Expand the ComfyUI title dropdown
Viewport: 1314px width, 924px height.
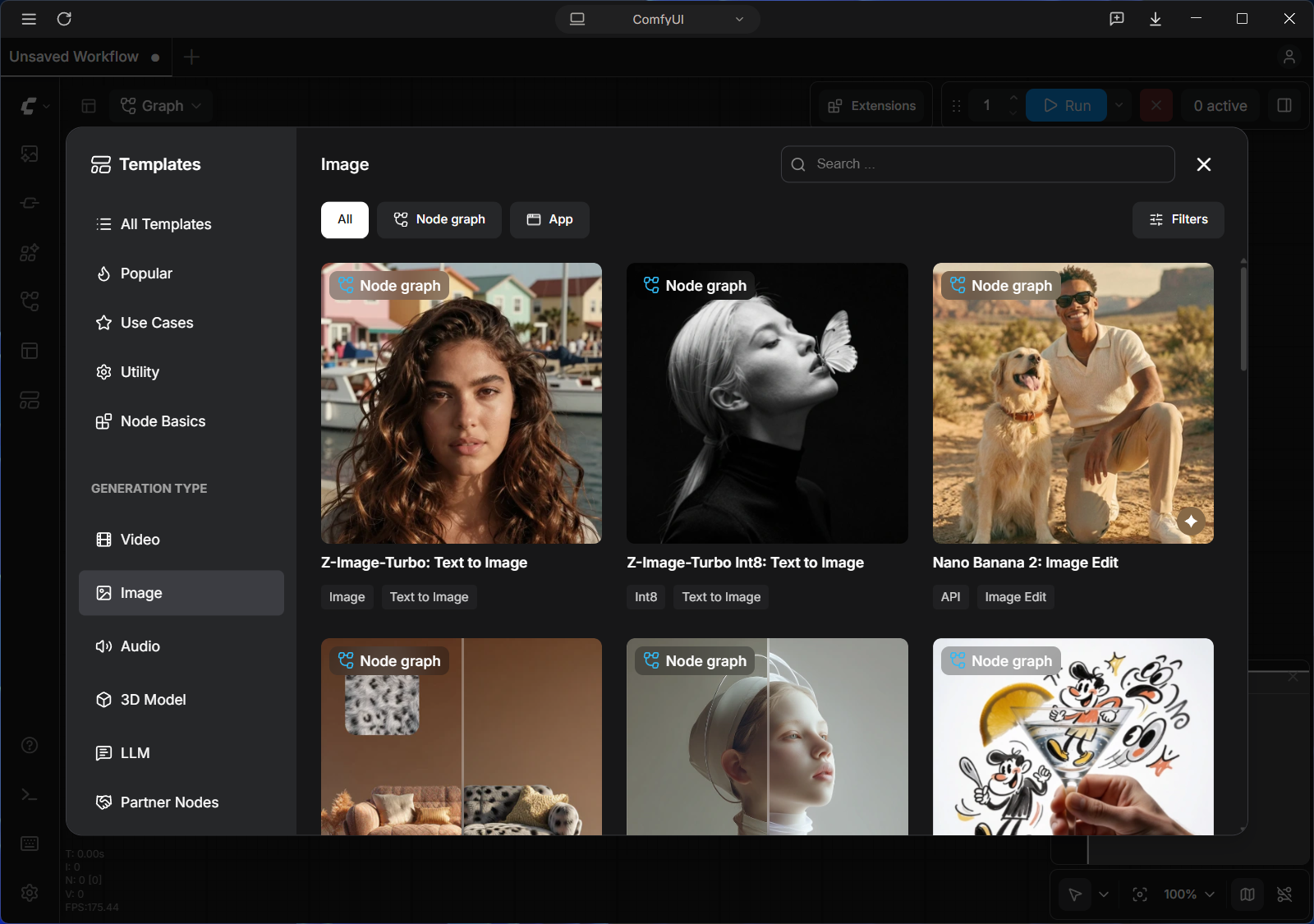pos(658,19)
